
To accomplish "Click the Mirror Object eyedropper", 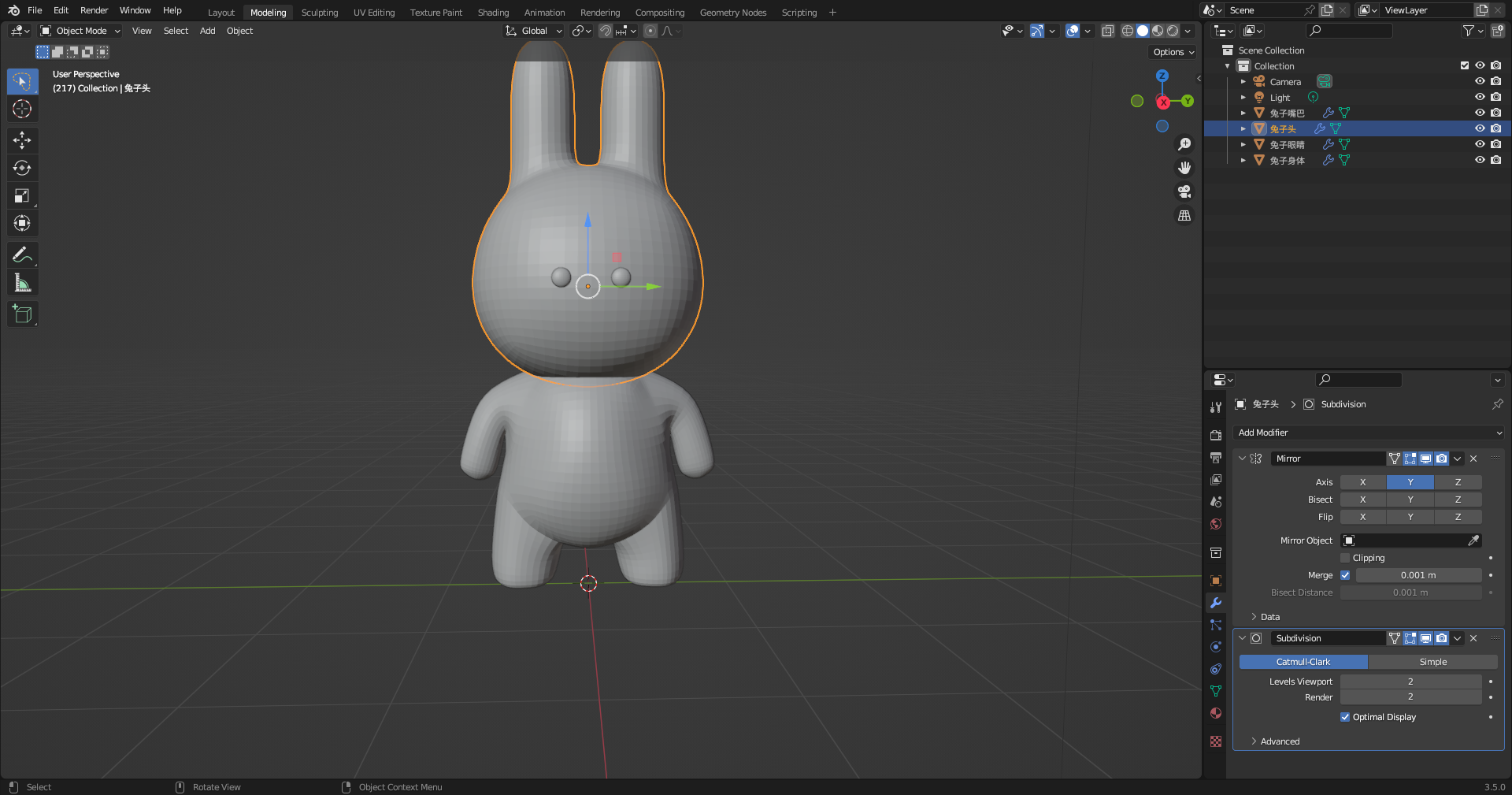I will 1473,541.
